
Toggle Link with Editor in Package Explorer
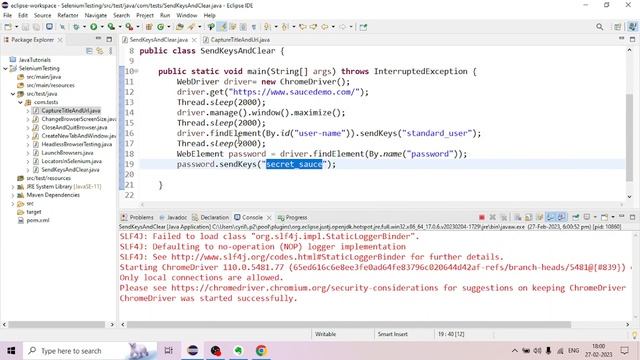[x=100, y=51]
